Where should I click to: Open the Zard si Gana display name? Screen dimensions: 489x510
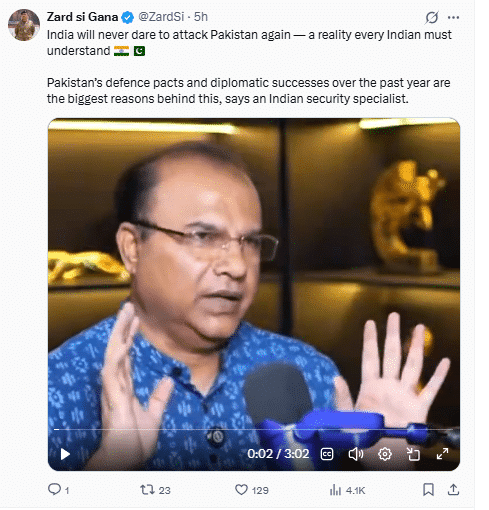[x=82, y=17]
